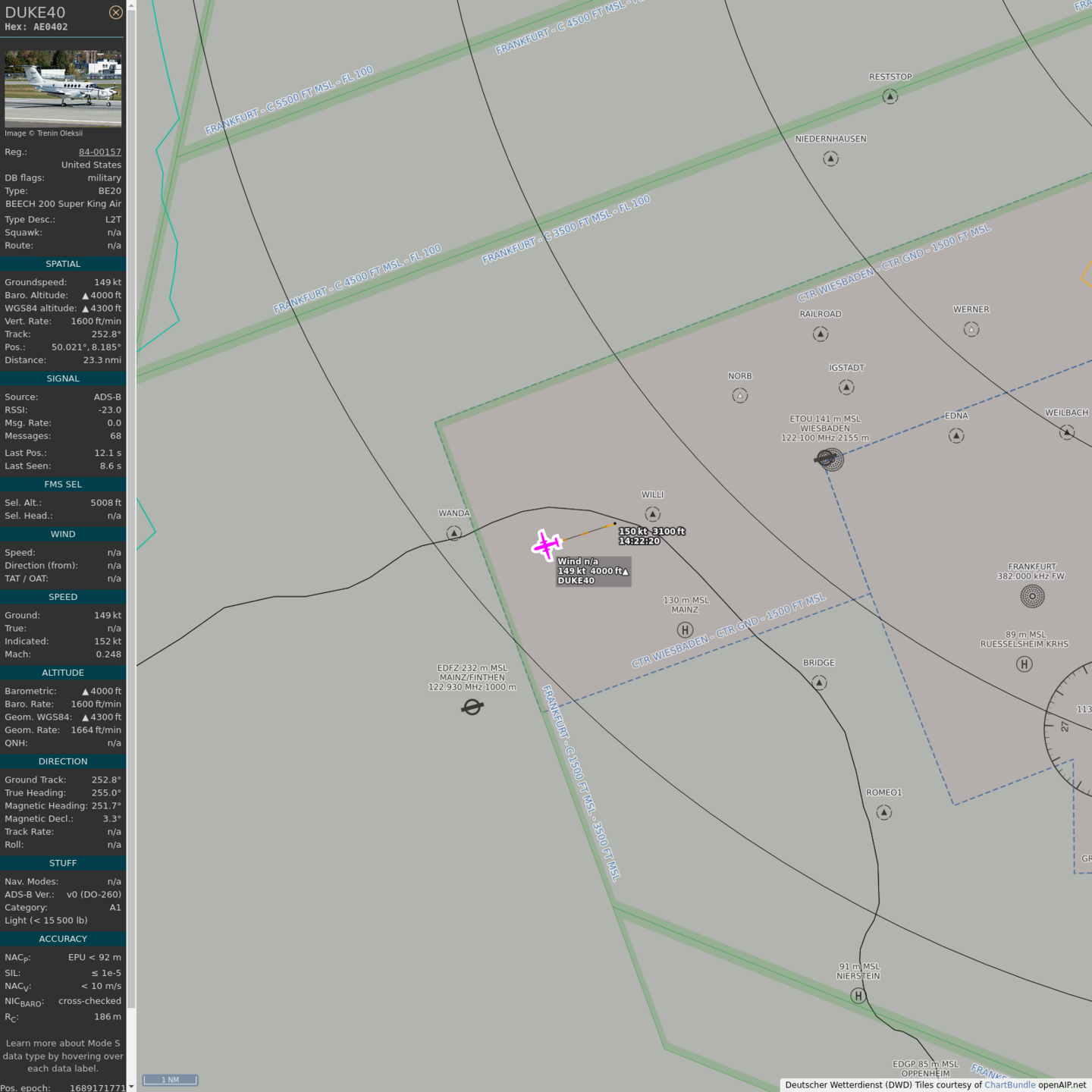
Task: Click the WANDA reporting point marker
Action: coord(453,533)
